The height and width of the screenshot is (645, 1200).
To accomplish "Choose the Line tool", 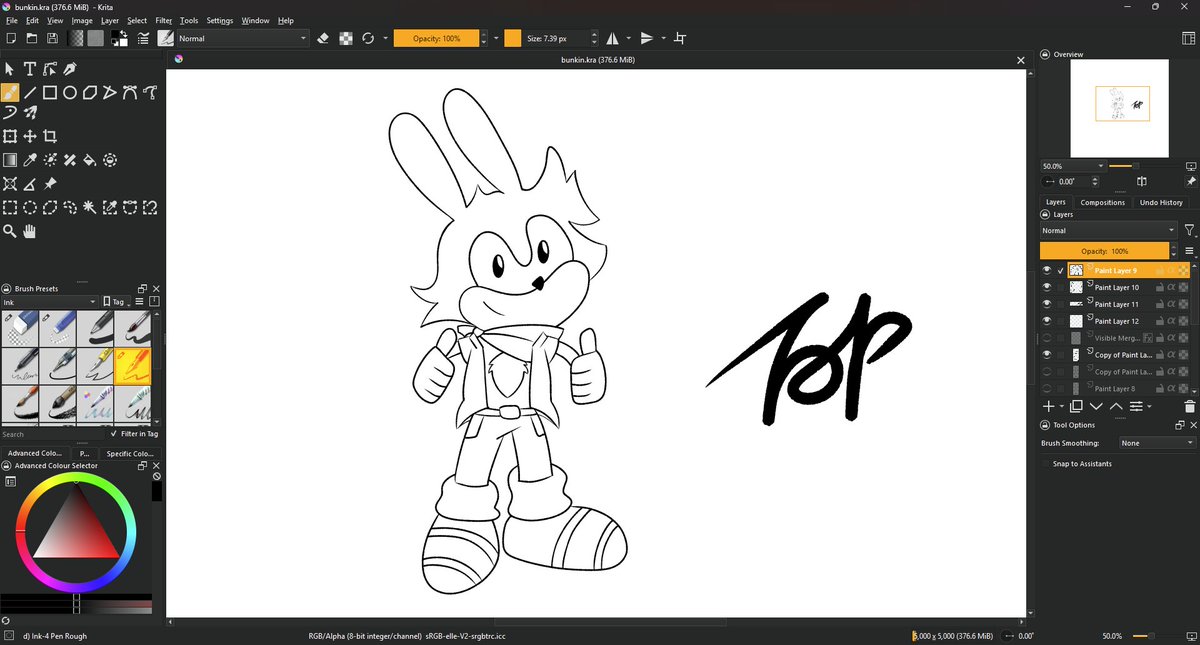I will pyautogui.click(x=30, y=92).
